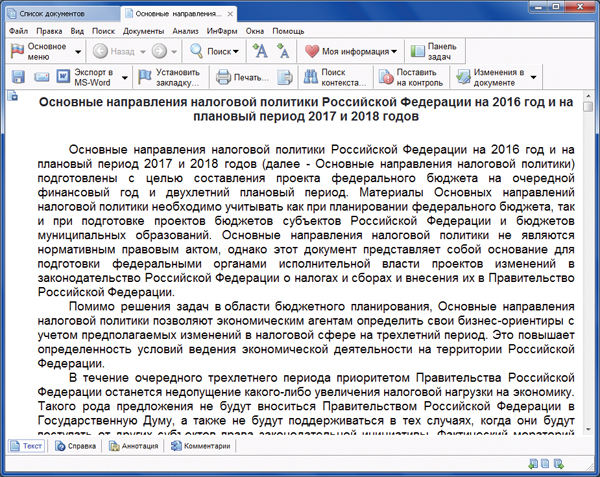Expand the Изменения в документе dropdown
This screenshot has height=477, width=600.
coord(533,77)
